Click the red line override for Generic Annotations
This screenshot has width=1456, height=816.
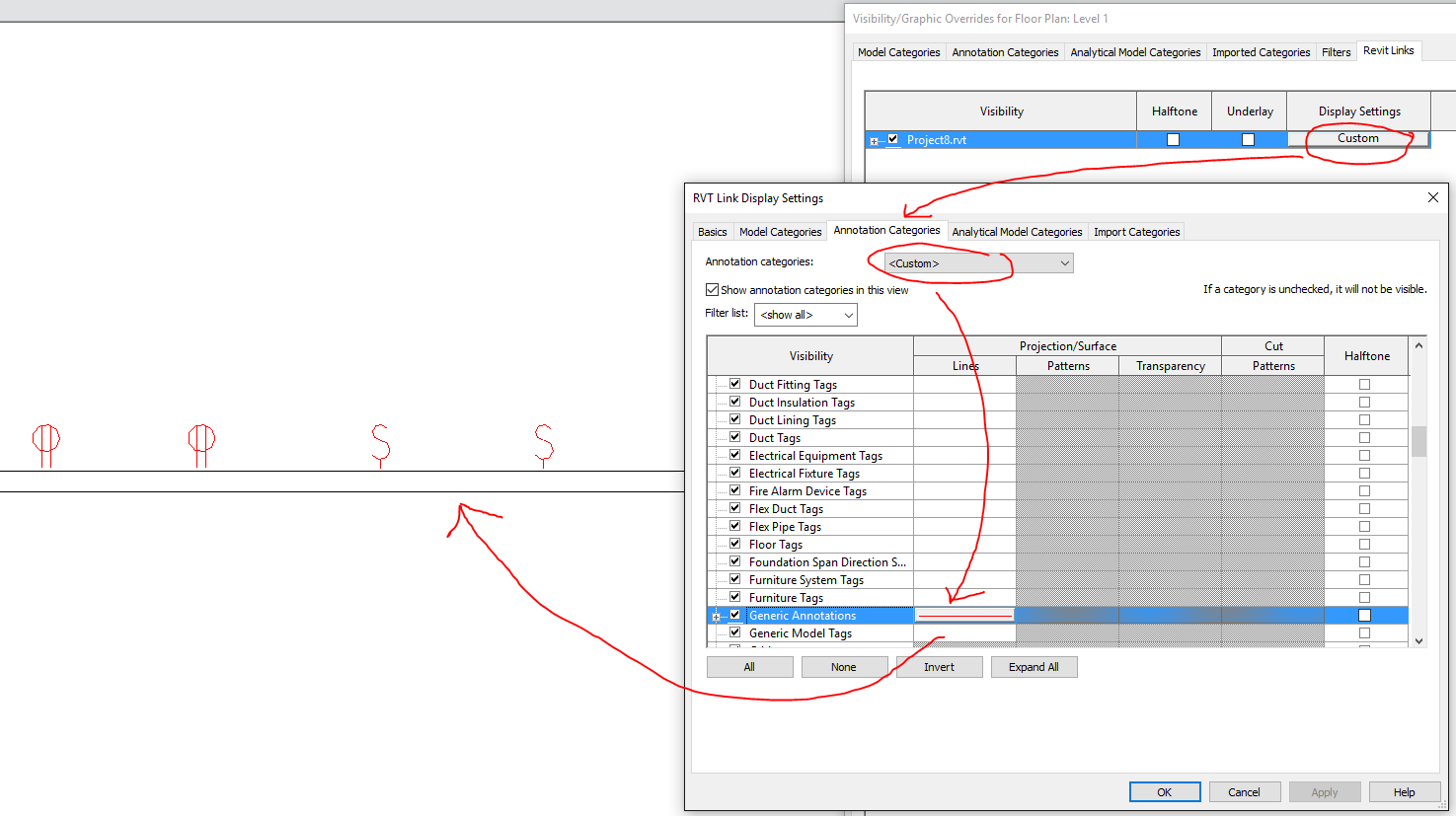click(x=964, y=616)
